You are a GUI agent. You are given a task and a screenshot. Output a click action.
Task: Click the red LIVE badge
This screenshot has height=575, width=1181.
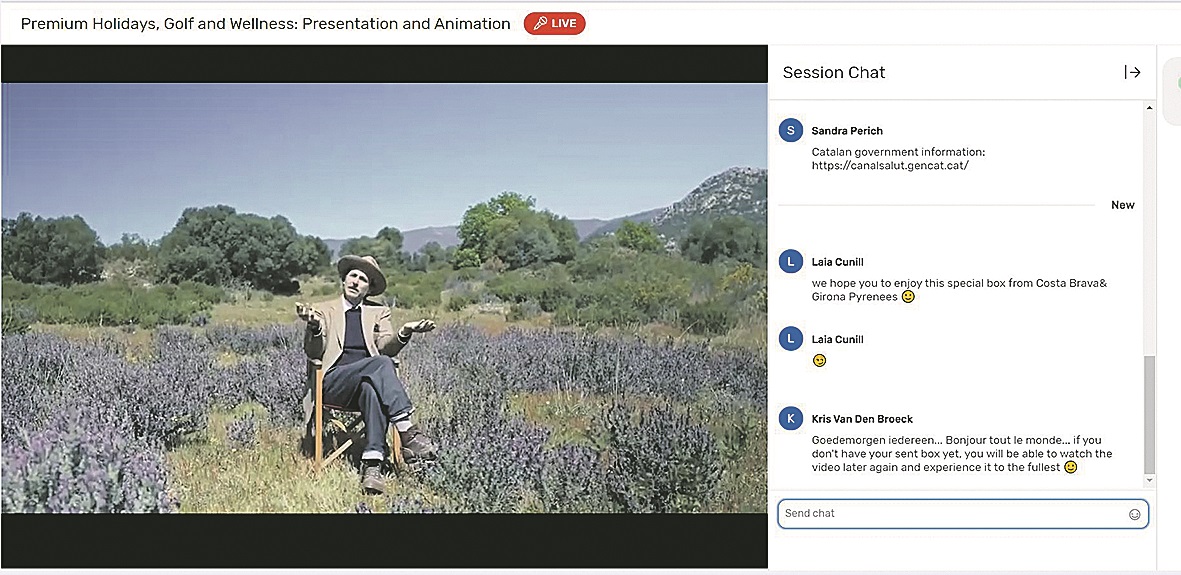point(554,24)
